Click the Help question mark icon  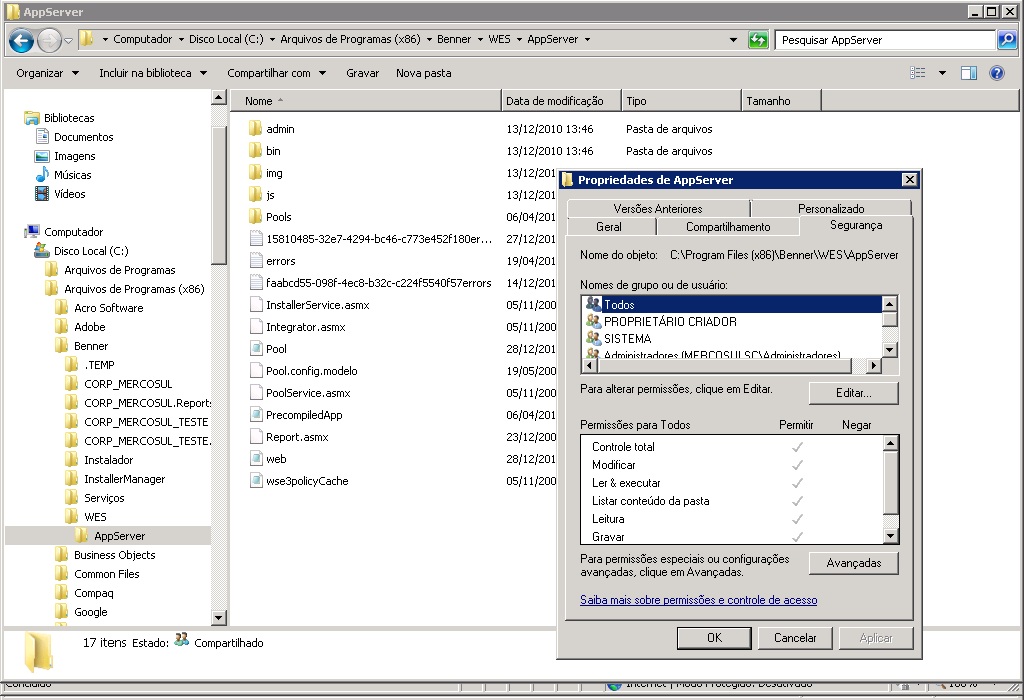996,73
